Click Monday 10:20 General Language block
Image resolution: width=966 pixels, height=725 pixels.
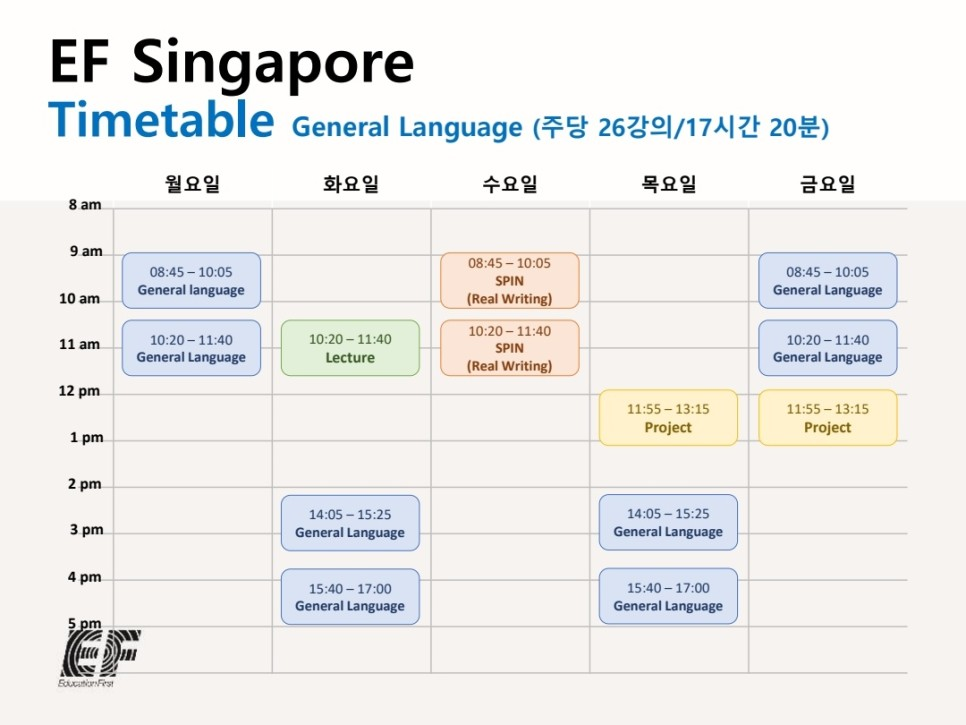point(191,348)
